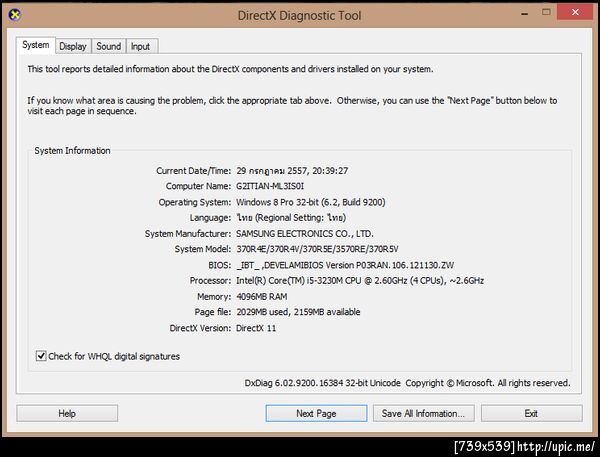Open the Display tab
This screenshot has width=600, height=457.
(x=73, y=46)
